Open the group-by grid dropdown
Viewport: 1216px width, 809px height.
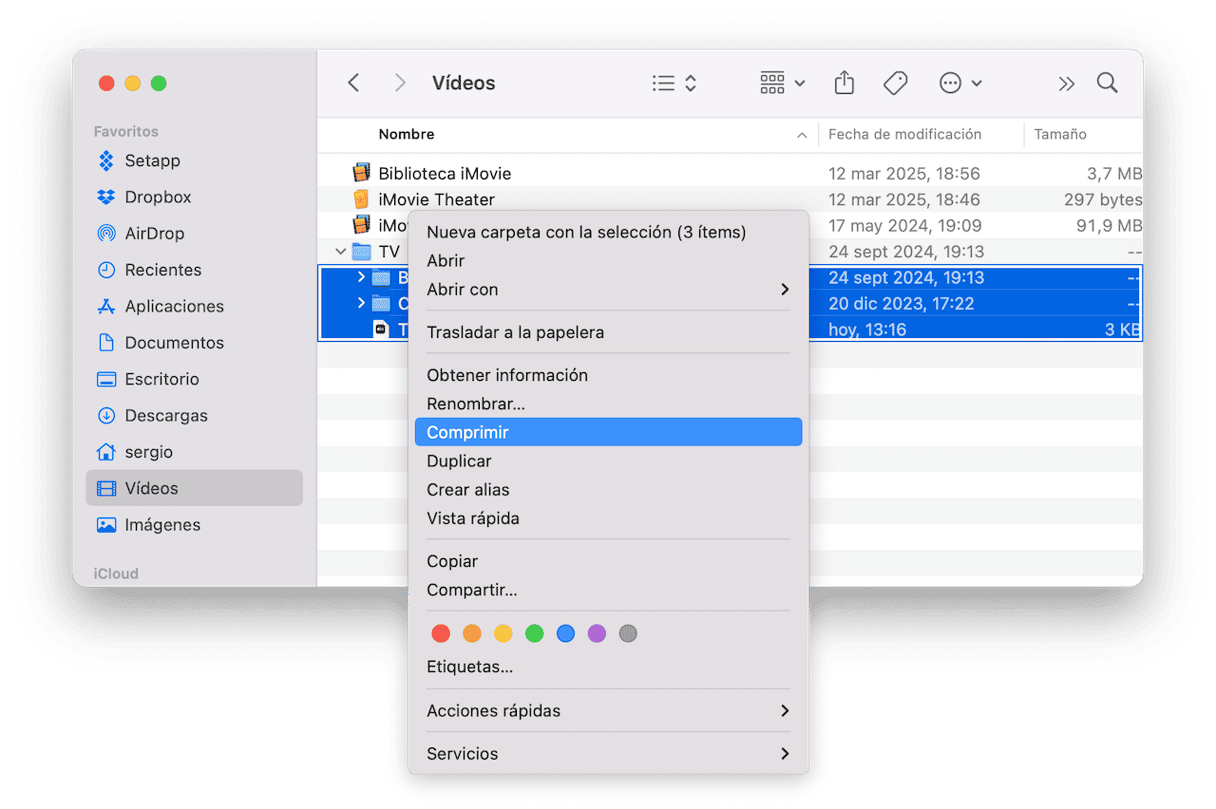pos(782,83)
